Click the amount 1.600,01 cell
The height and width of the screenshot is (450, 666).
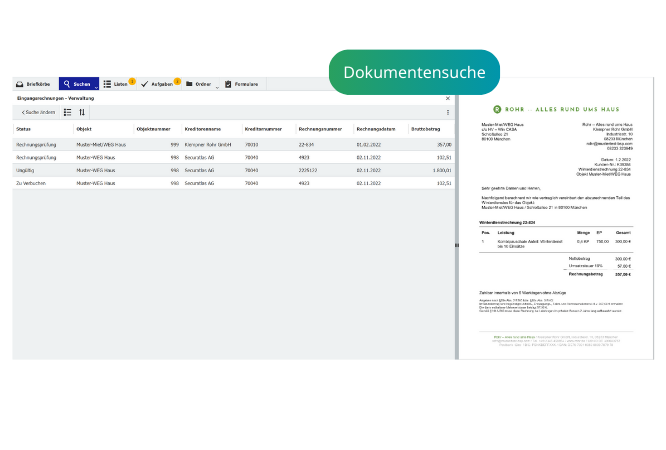tap(442, 170)
